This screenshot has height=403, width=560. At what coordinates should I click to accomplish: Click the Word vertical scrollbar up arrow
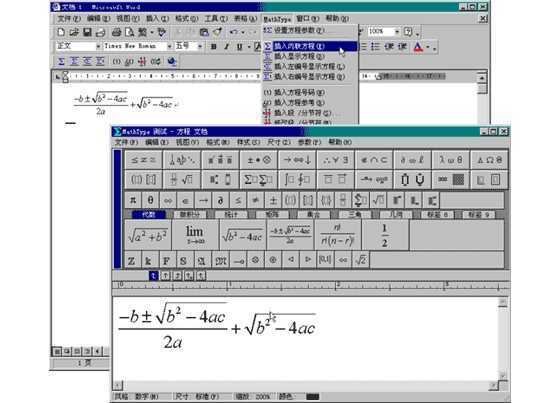(x=482, y=77)
